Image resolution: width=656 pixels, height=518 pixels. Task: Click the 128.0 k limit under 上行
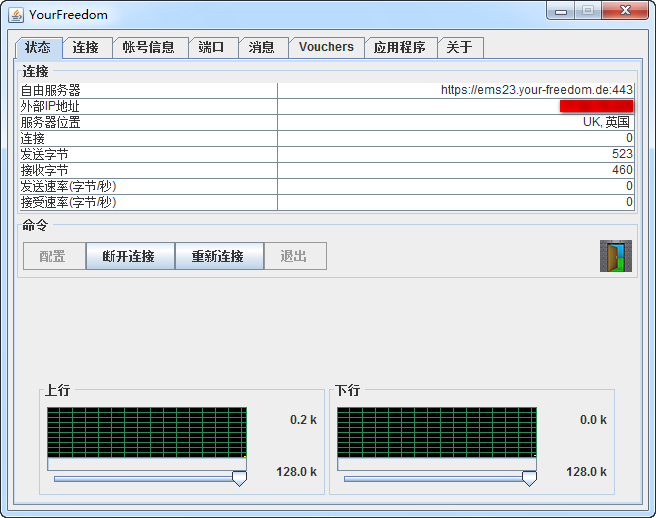296,472
